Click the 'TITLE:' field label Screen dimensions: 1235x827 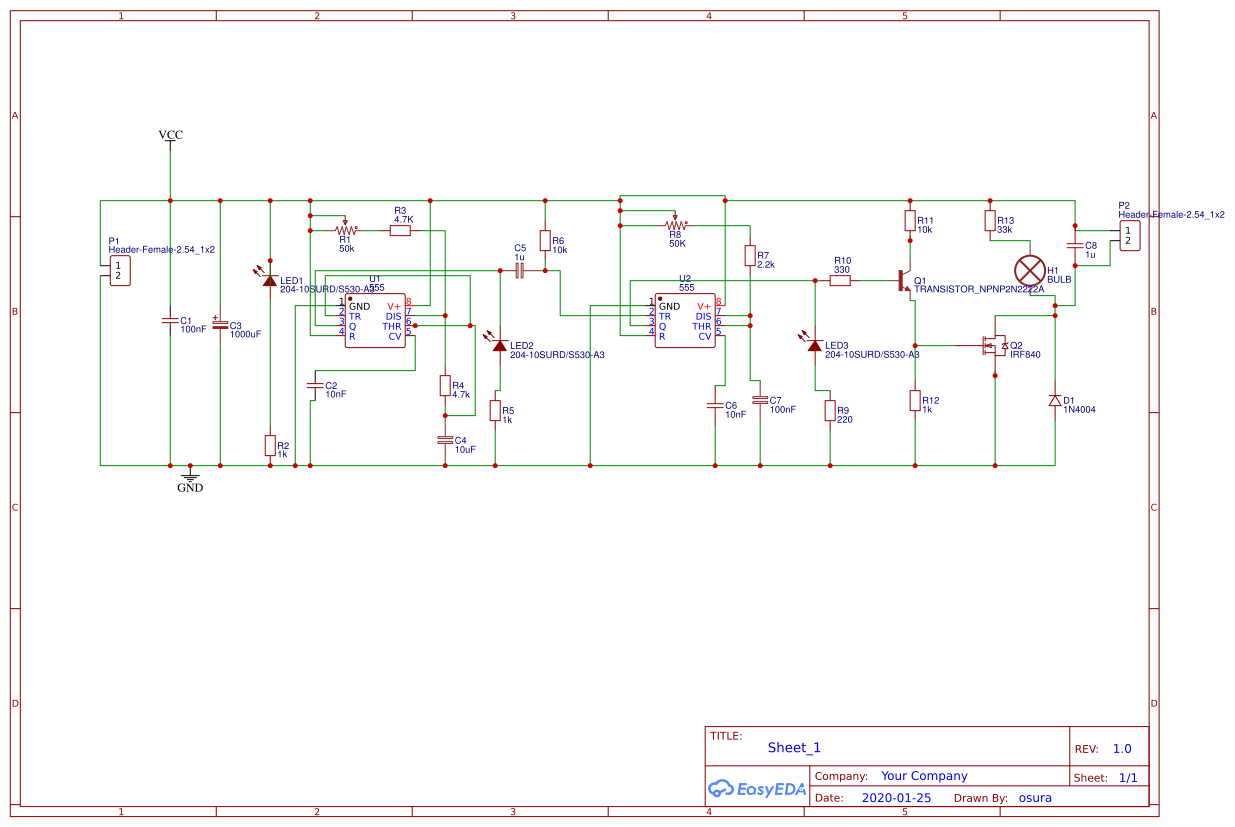(726, 736)
